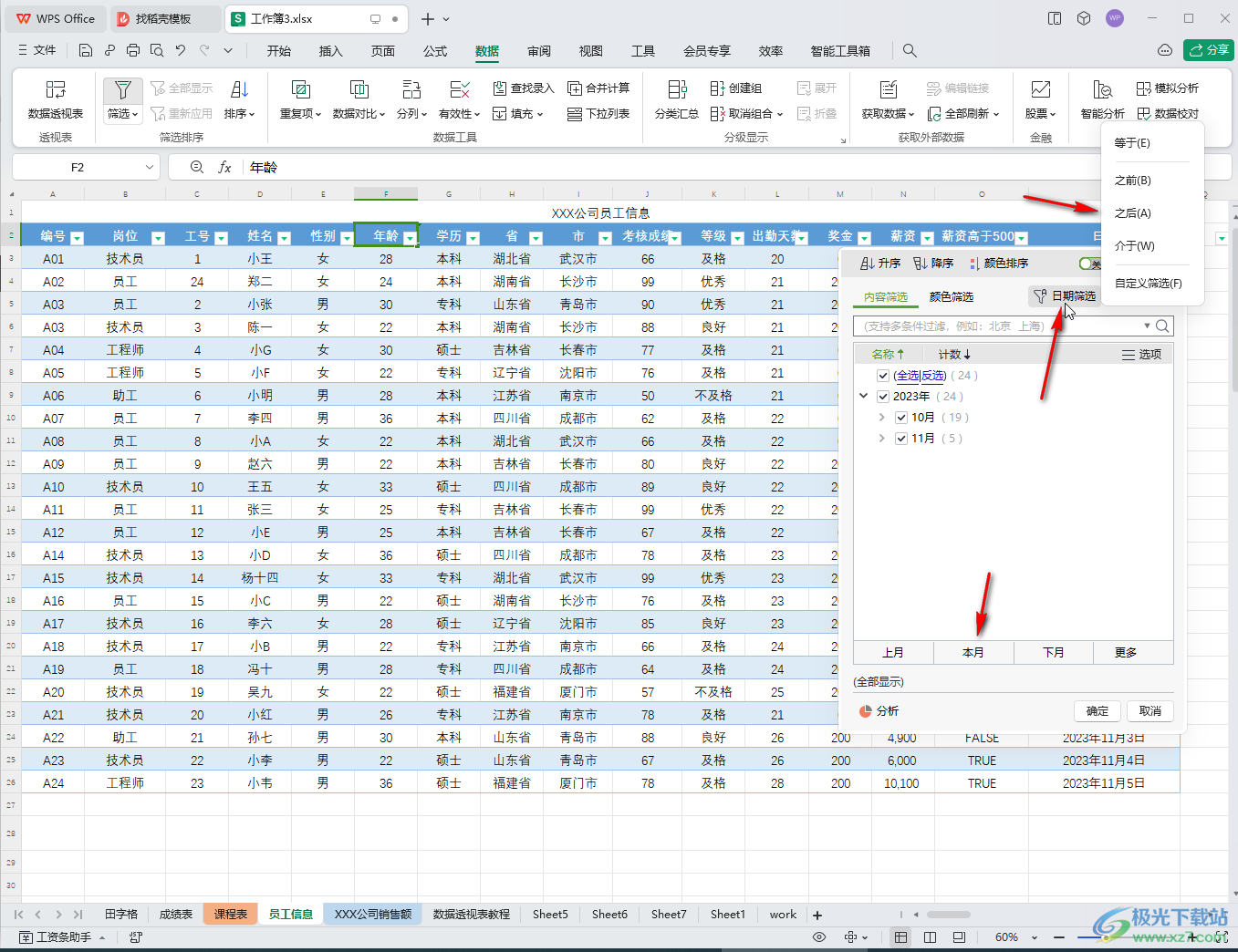1238x952 pixels.
Task: Click the 取消 button
Action: pos(1150,711)
